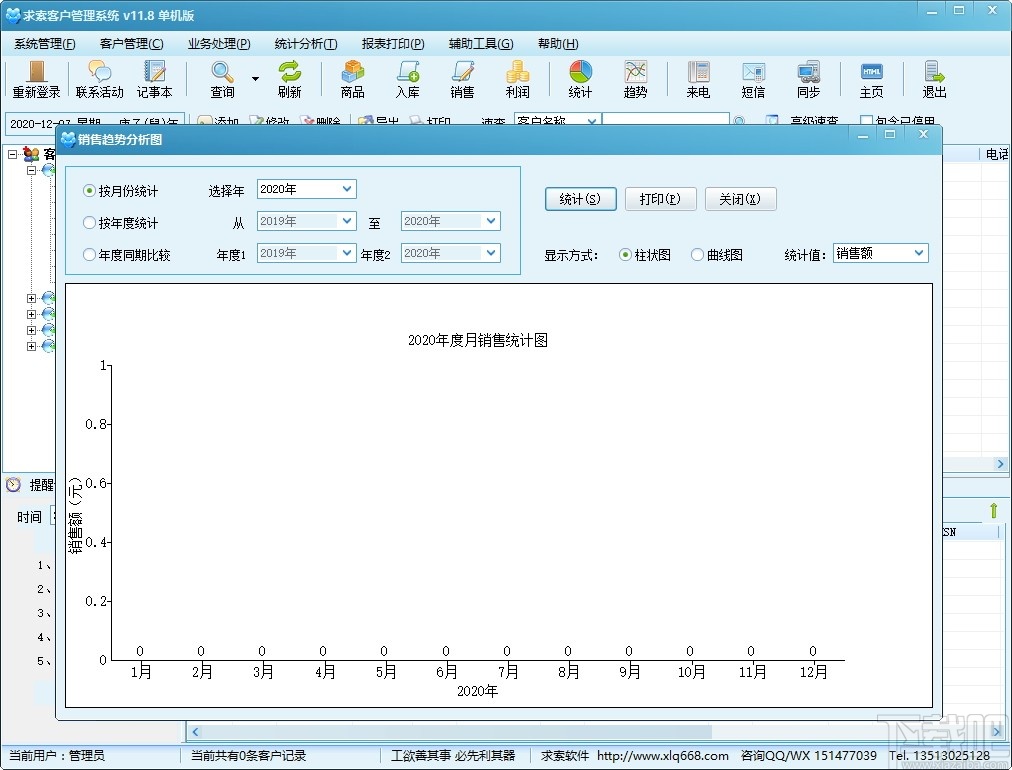Viewport: 1012px width, 770px height.
Task: Click the 记事本 (Notepad) toolbar icon
Action: point(154,80)
